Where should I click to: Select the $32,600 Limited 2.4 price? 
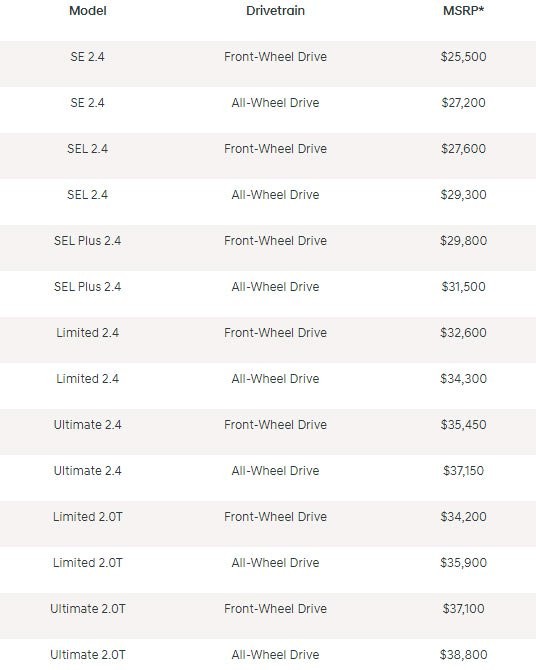click(x=463, y=333)
